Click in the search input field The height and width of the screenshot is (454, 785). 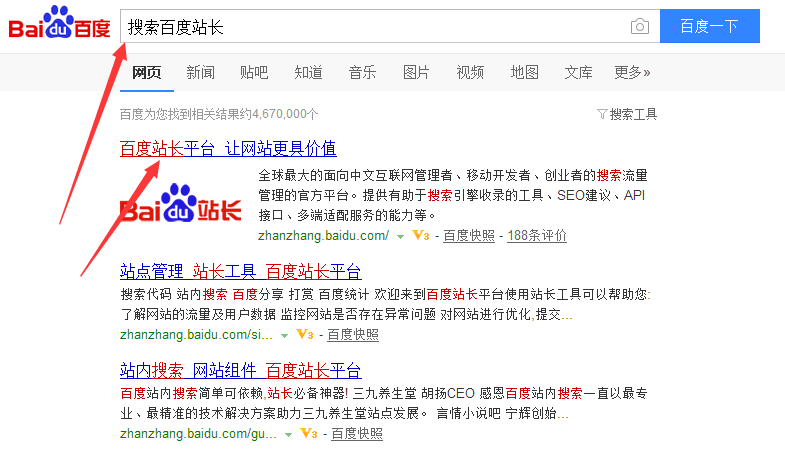coord(370,27)
